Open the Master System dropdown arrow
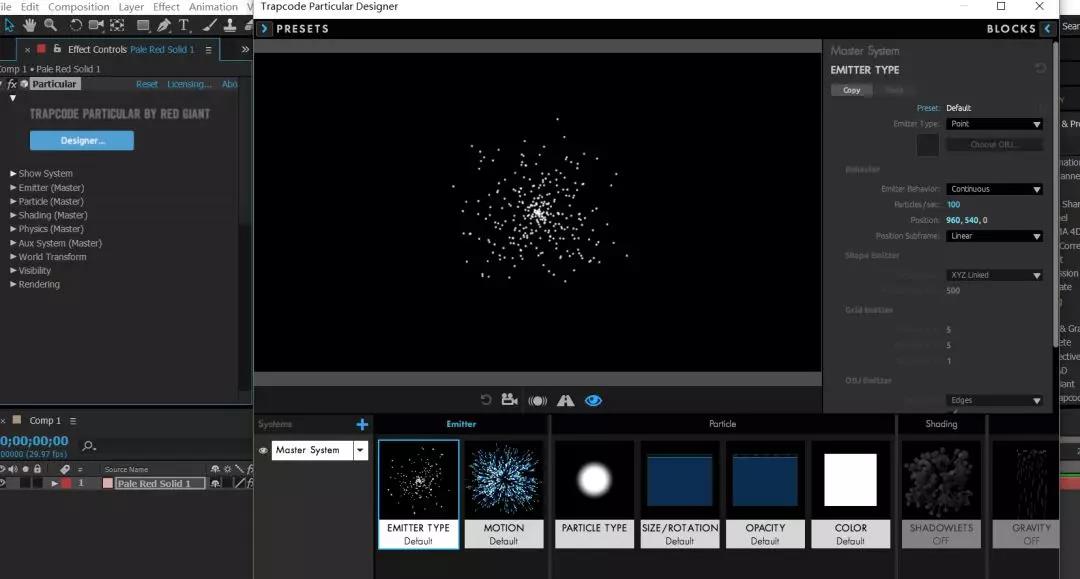The width and height of the screenshot is (1080, 579). [360, 450]
